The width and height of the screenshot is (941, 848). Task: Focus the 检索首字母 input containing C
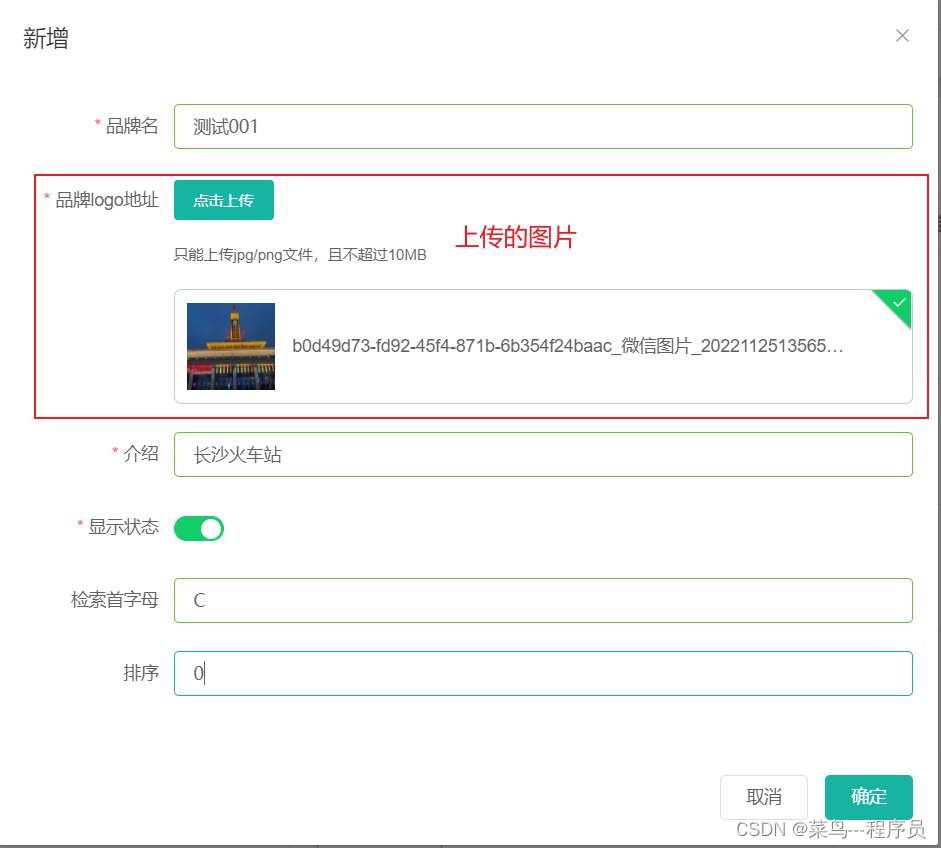click(543, 600)
